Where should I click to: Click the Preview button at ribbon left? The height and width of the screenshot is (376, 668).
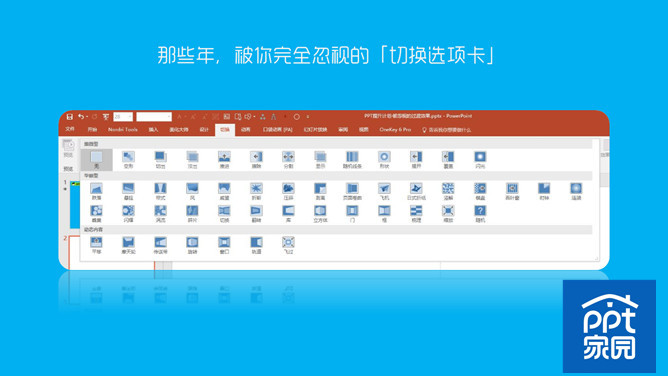(68, 149)
